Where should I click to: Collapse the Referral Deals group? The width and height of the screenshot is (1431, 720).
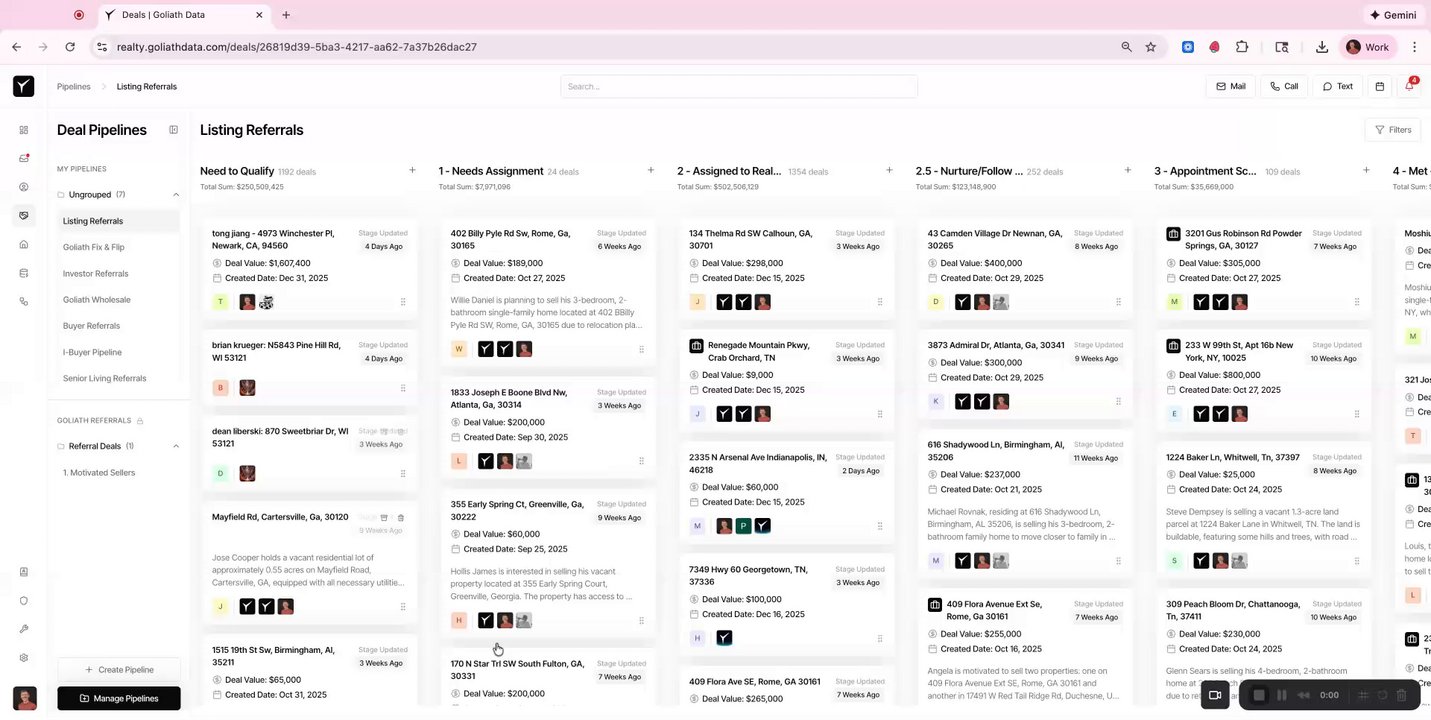click(176, 446)
